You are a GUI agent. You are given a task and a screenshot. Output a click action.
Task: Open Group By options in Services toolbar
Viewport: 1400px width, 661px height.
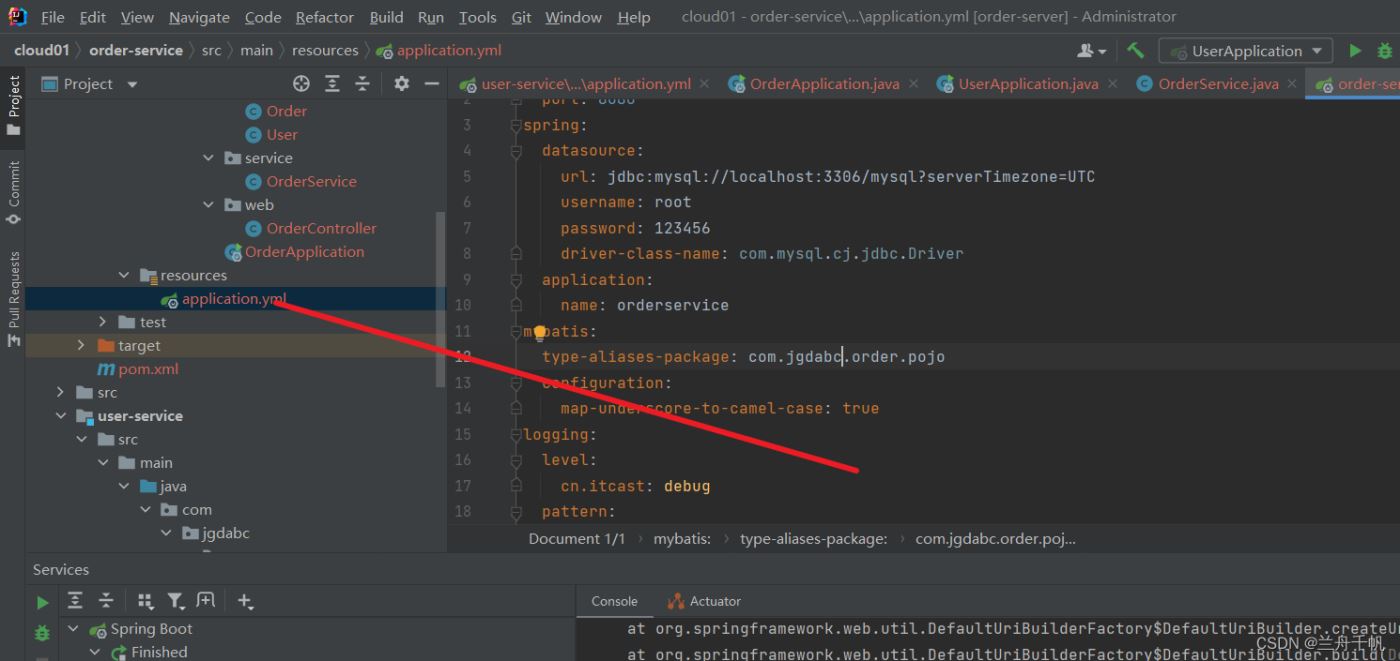[145, 601]
